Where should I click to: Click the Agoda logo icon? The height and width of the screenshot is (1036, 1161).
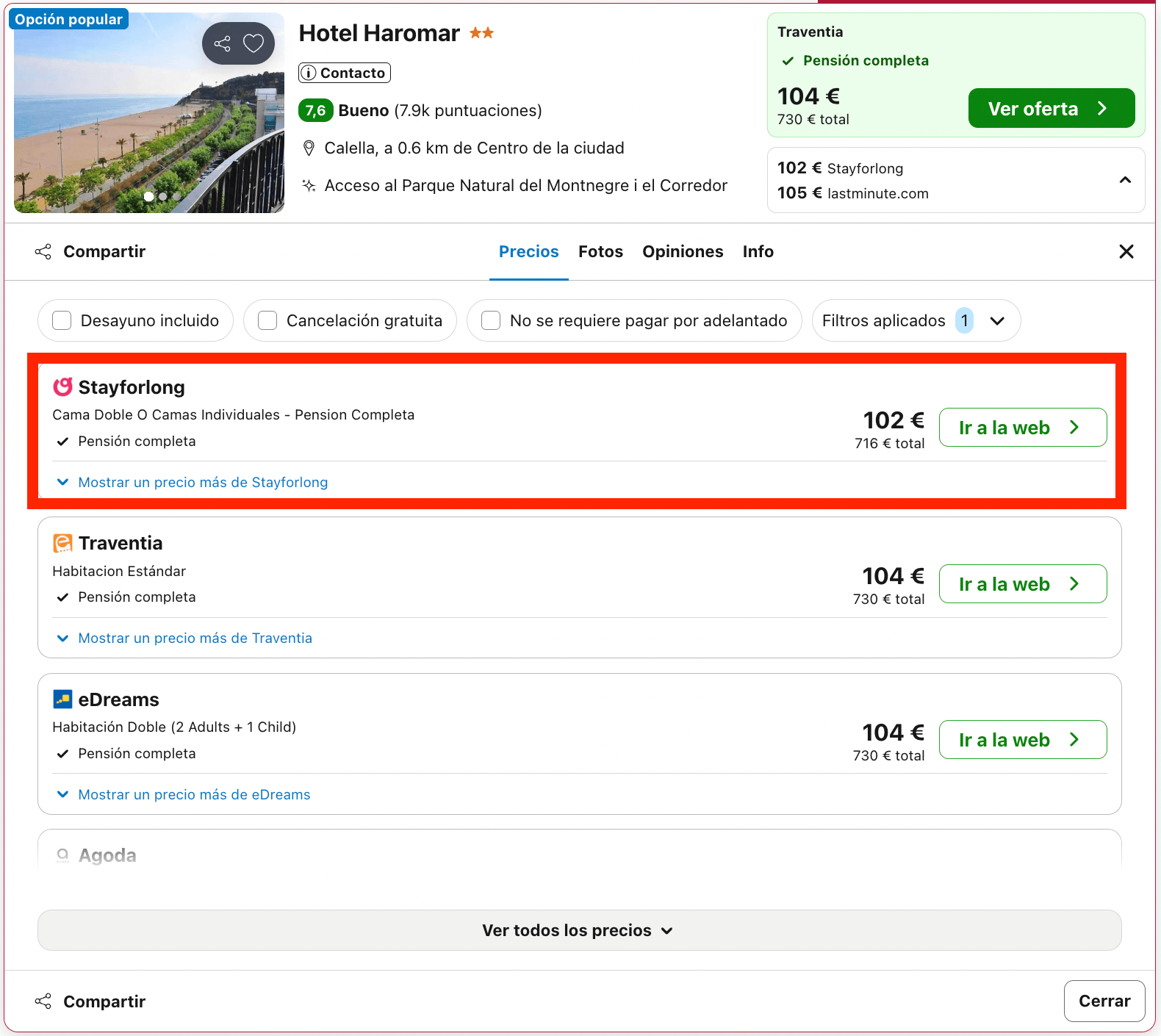(x=63, y=855)
